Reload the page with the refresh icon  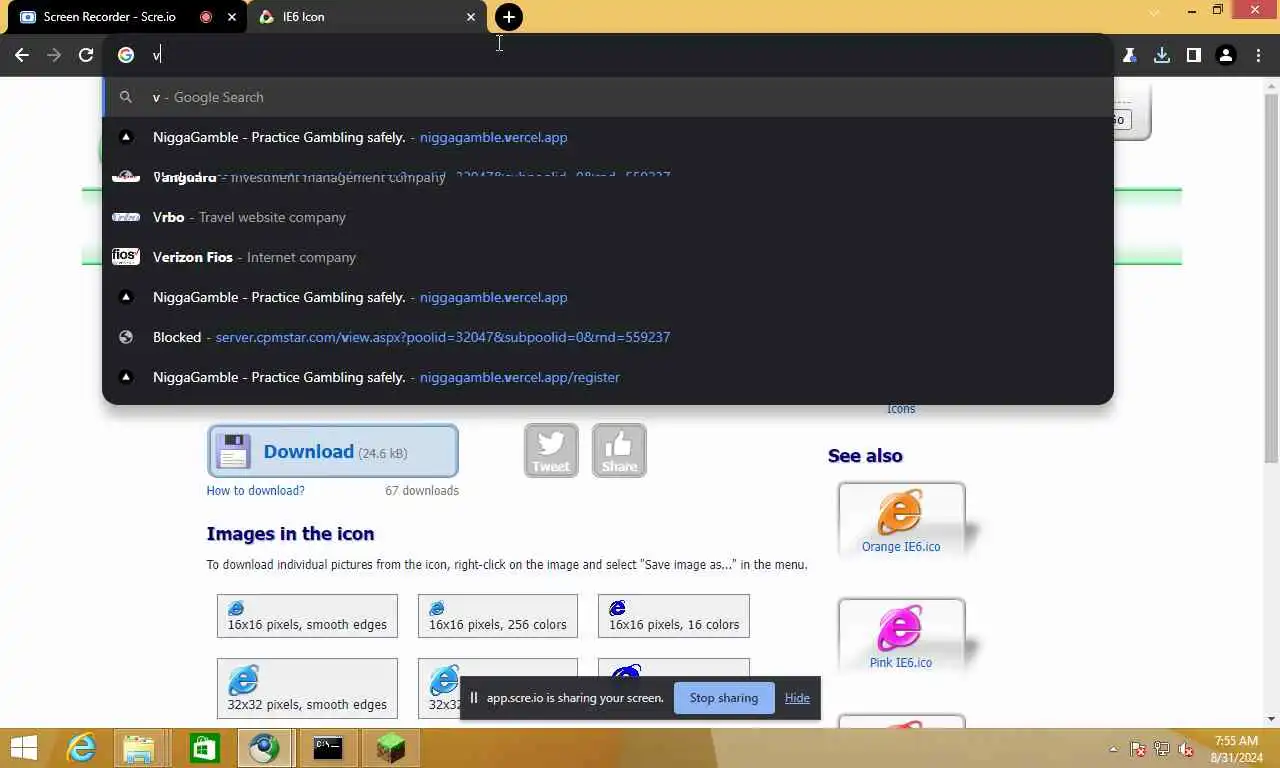pyautogui.click(x=86, y=55)
